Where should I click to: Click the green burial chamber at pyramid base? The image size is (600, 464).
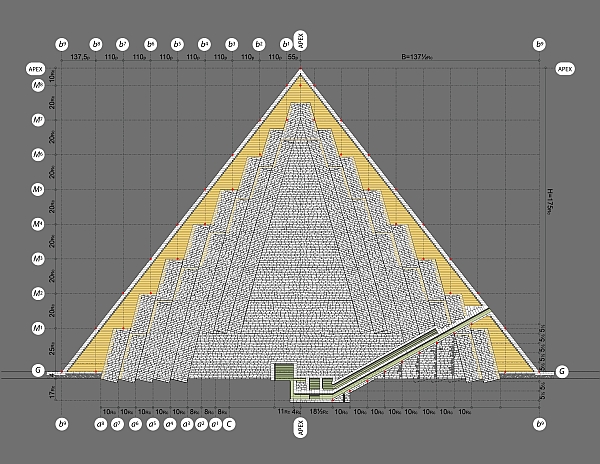284,372
